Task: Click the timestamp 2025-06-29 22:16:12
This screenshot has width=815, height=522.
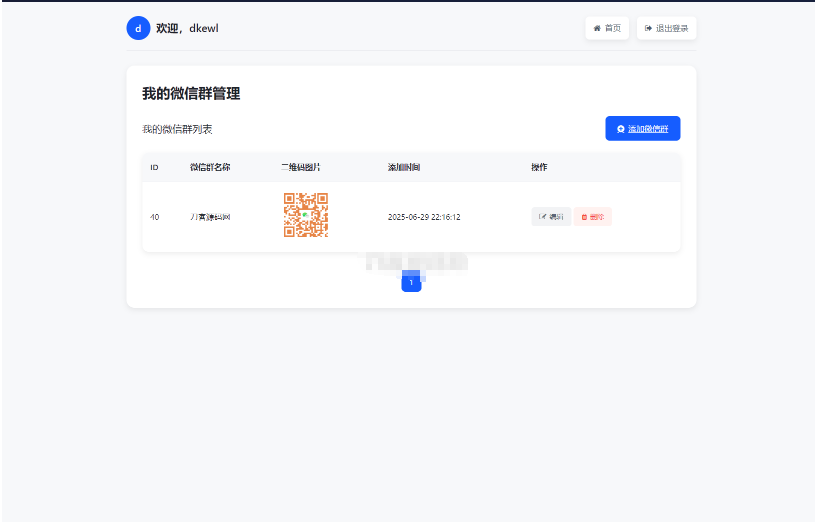Action: 424,217
